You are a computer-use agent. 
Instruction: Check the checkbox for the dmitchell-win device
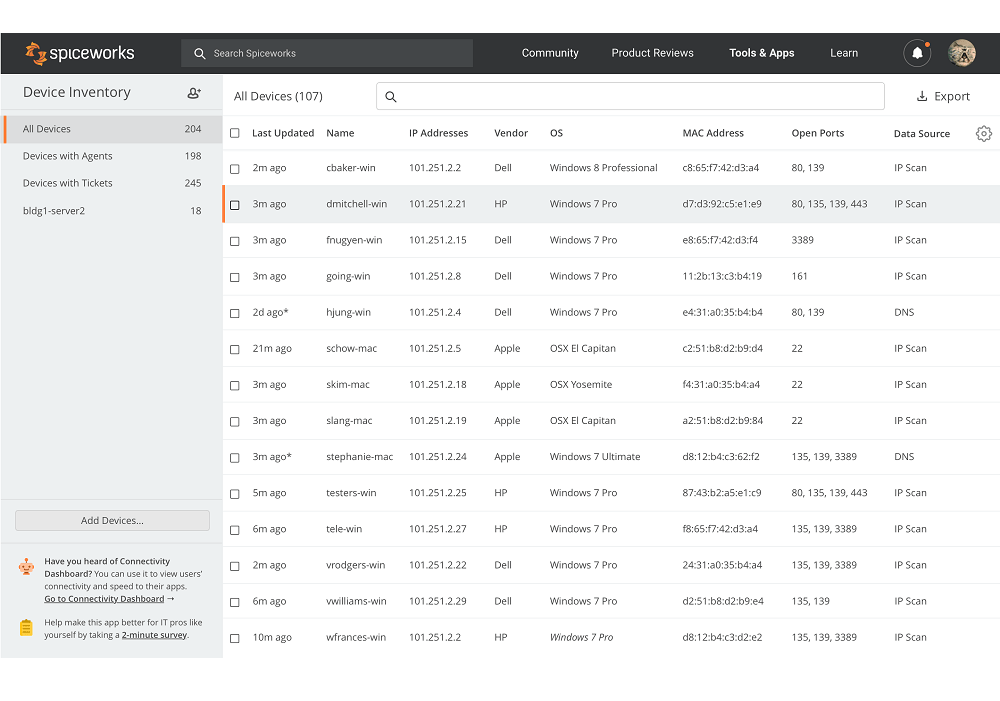click(x=234, y=203)
